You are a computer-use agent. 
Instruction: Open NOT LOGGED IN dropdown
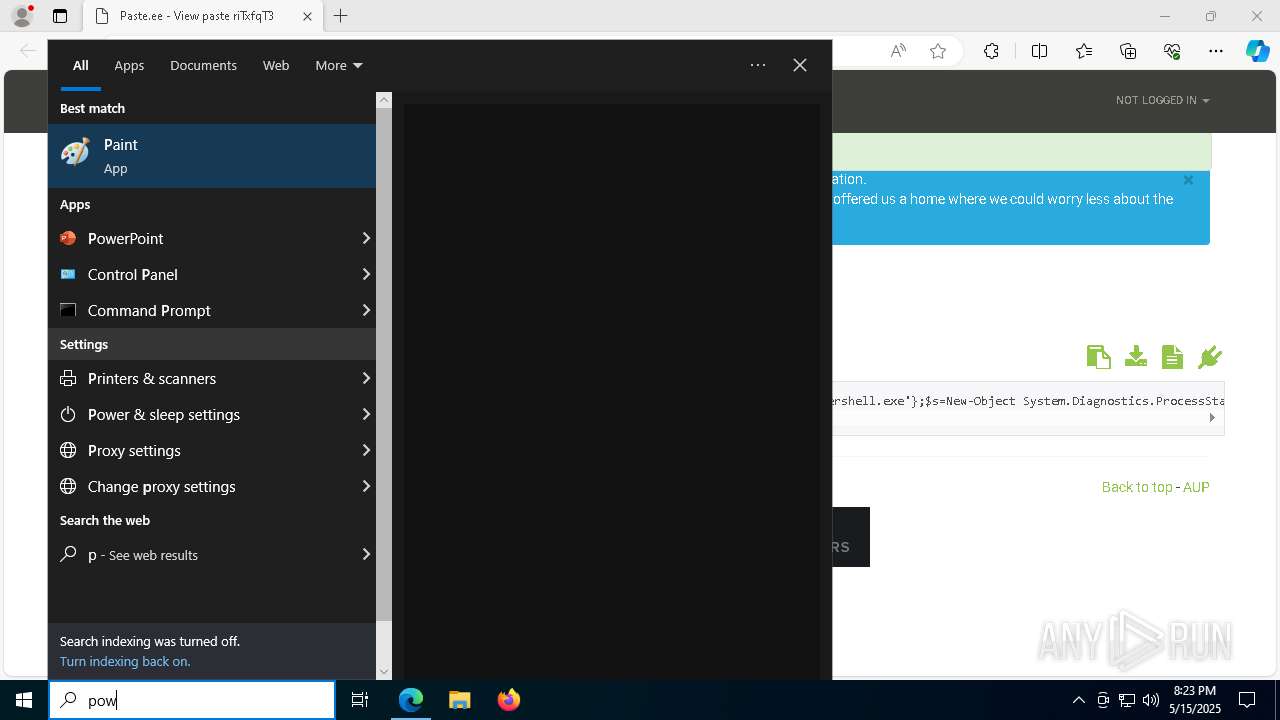(1162, 100)
